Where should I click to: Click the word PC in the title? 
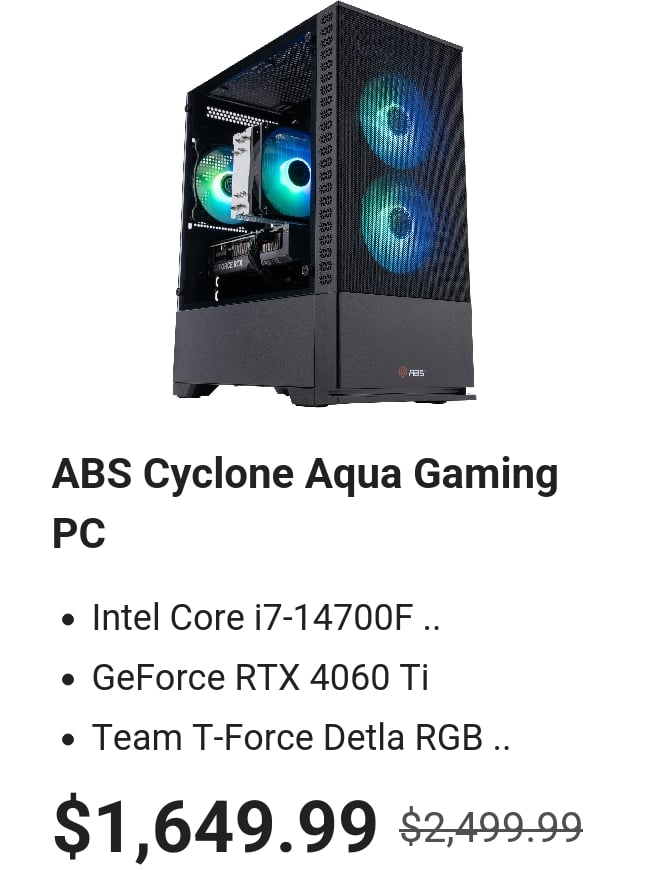point(79,533)
